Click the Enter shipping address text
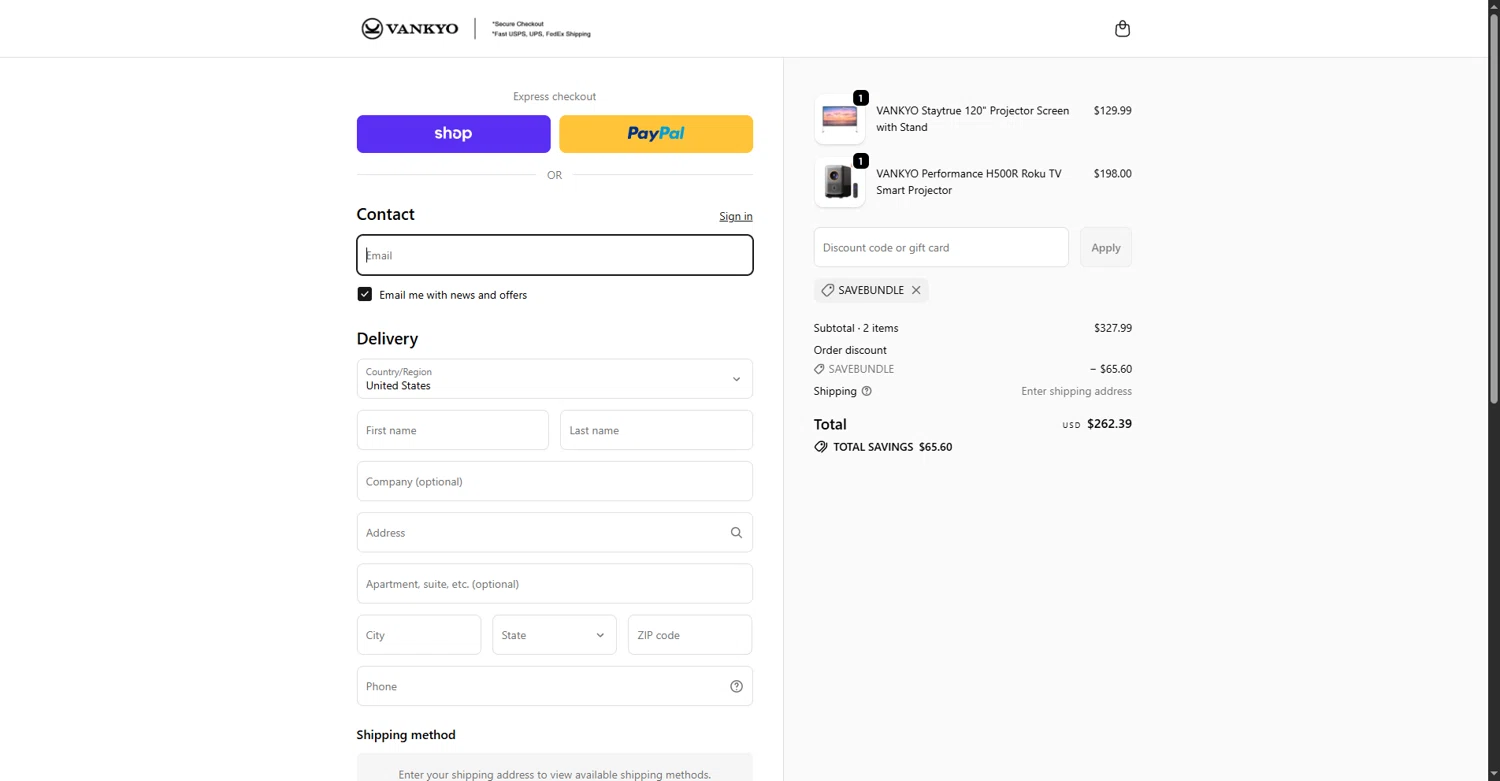Image resolution: width=1500 pixels, height=781 pixels. coord(1076,391)
